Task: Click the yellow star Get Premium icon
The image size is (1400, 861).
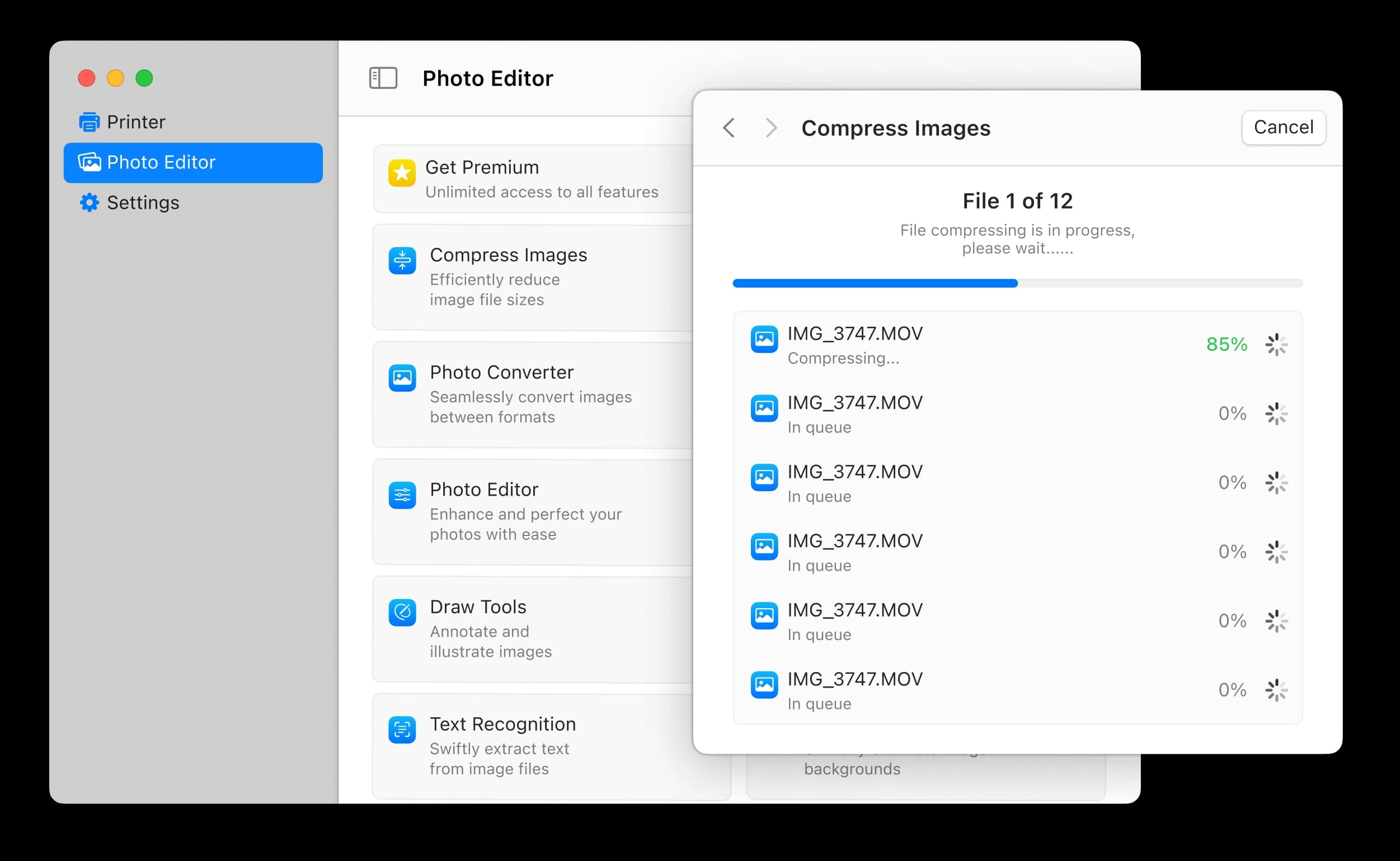Action: point(402,173)
